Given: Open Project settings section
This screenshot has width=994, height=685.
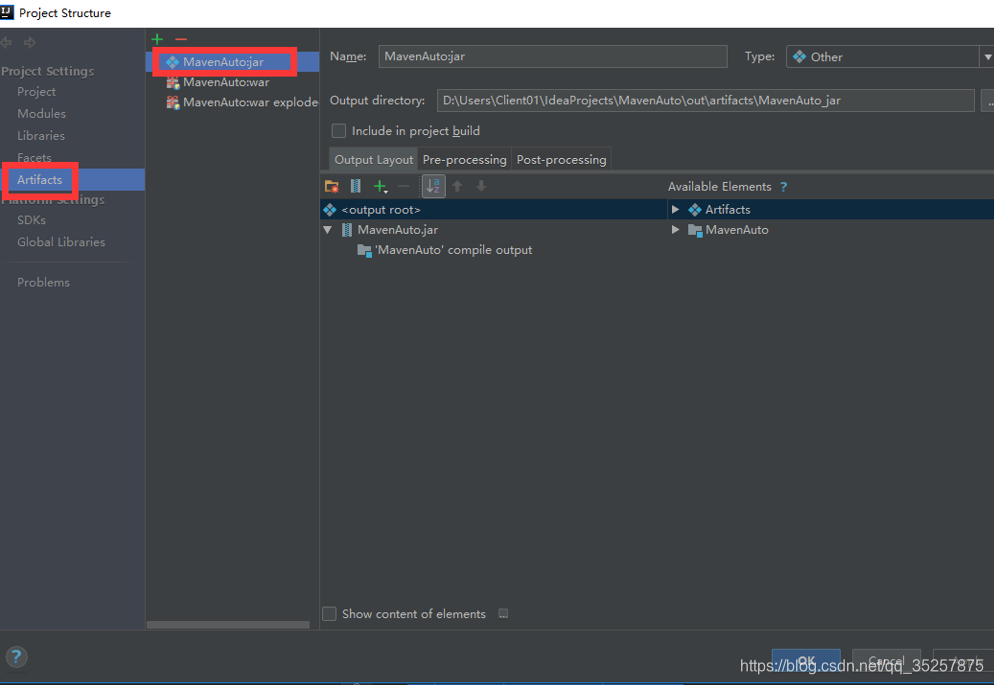Looking at the screenshot, I should (36, 92).
